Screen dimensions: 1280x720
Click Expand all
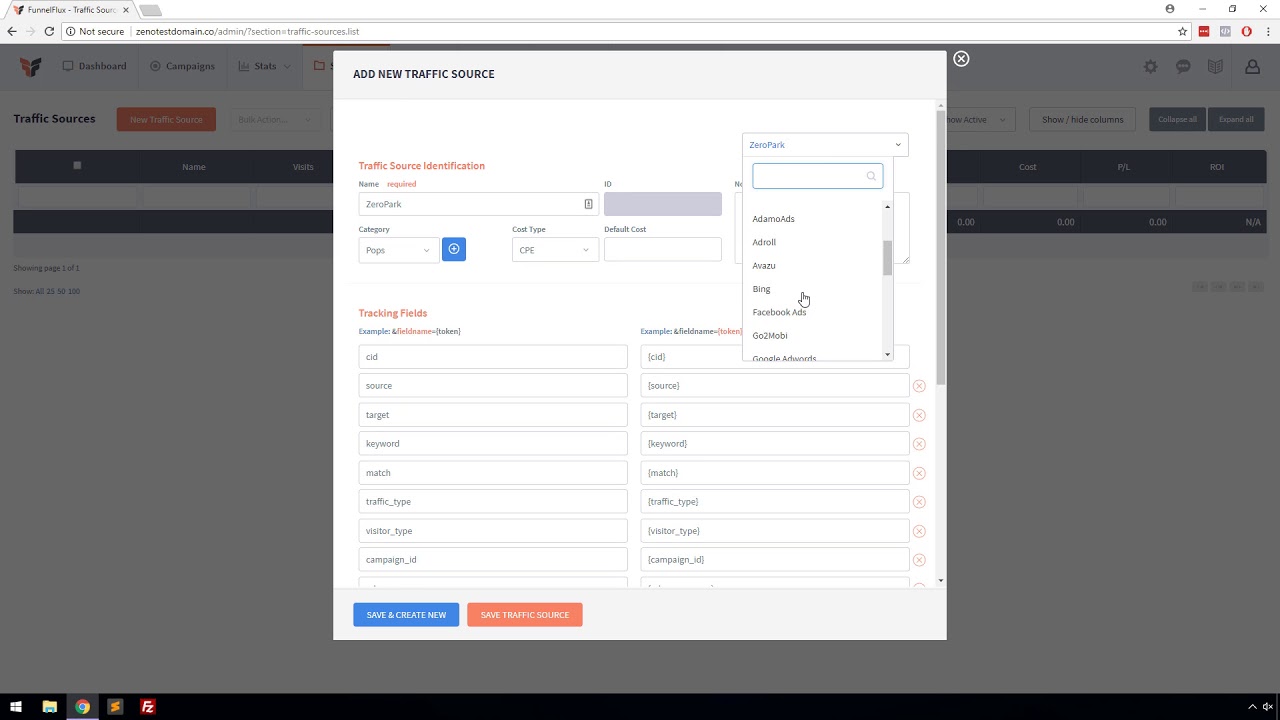coord(1236,119)
